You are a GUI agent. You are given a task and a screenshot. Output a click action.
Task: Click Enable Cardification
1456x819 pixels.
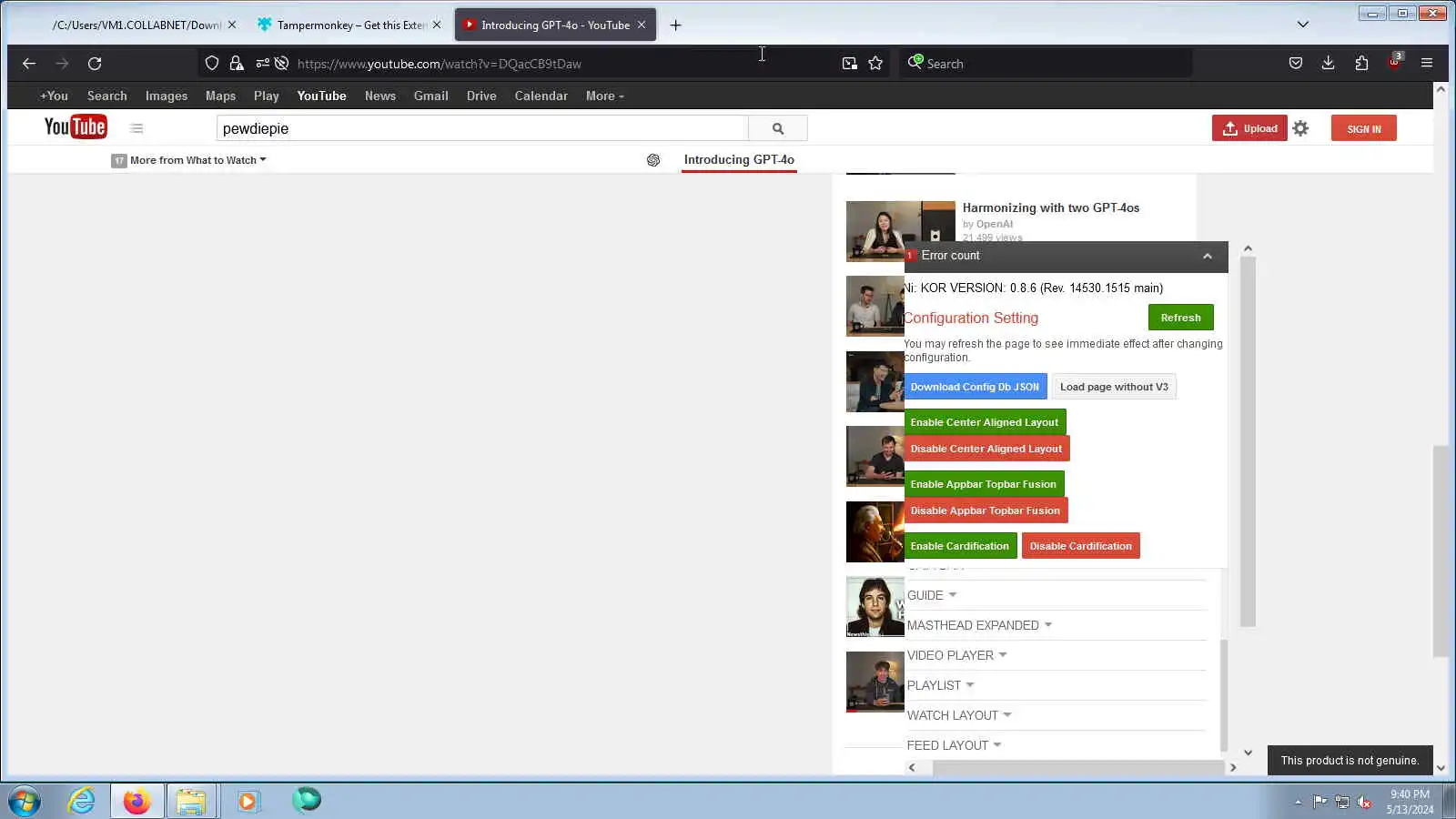click(960, 546)
